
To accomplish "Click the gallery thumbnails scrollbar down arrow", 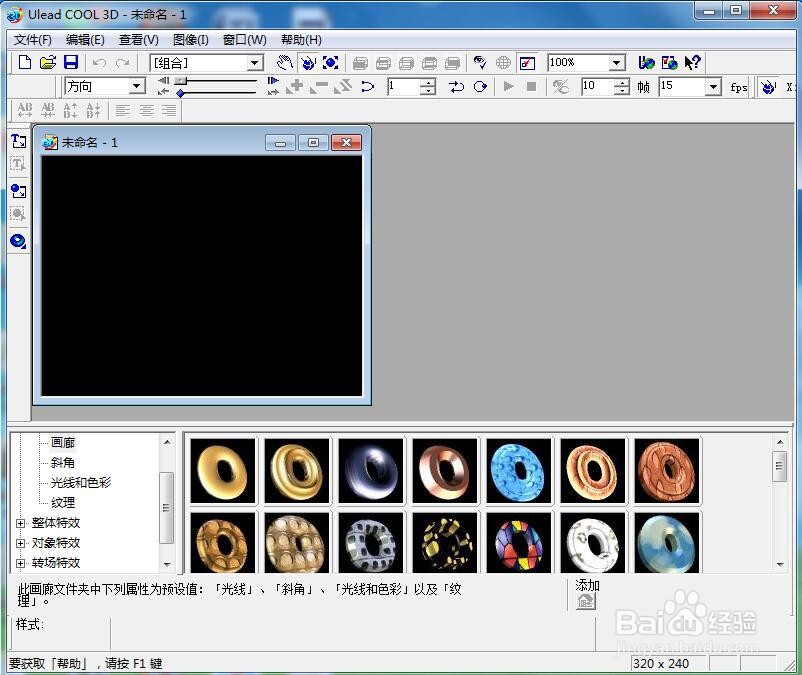I will 780,565.
